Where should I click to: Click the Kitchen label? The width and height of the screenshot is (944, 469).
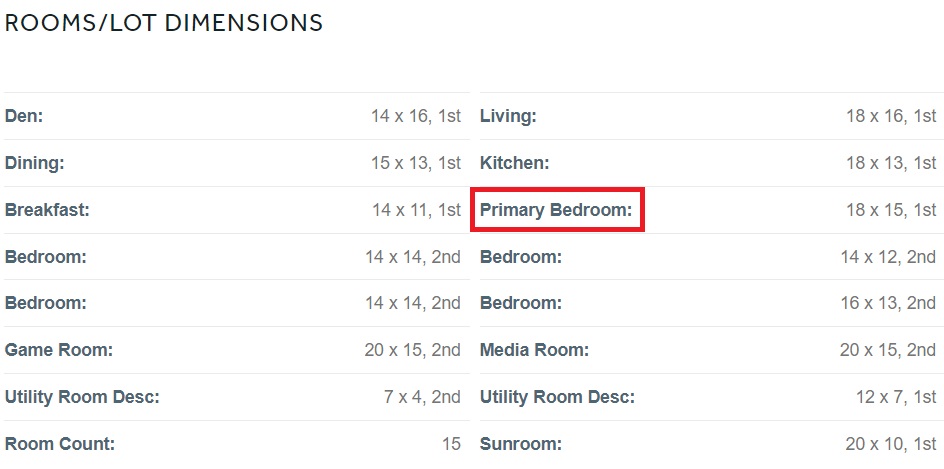click(515, 163)
